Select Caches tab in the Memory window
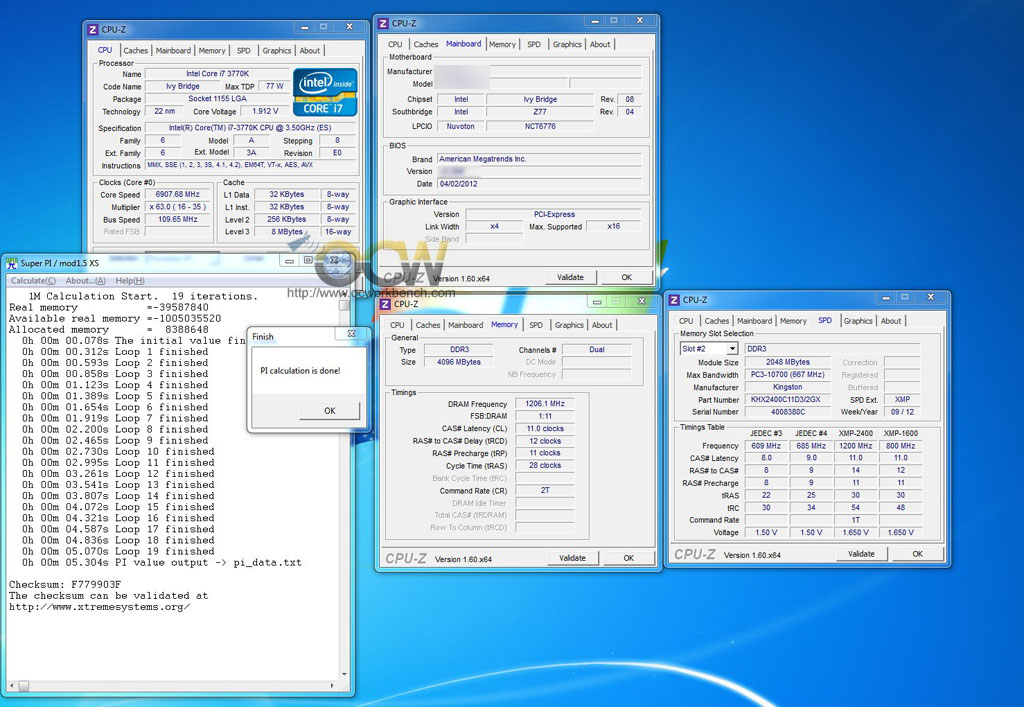 pyautogui.click(x=428, y=325)
